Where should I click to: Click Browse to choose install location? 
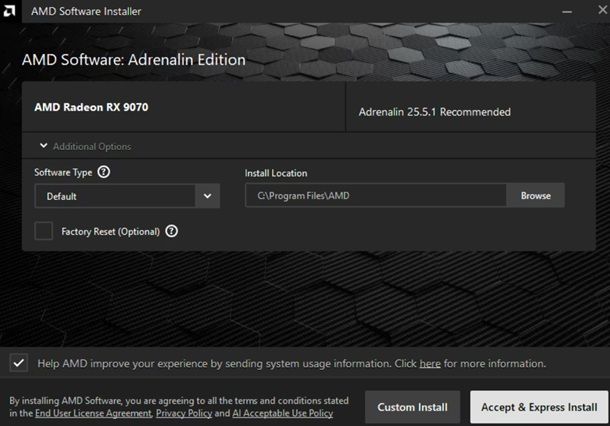click(535, 196)
